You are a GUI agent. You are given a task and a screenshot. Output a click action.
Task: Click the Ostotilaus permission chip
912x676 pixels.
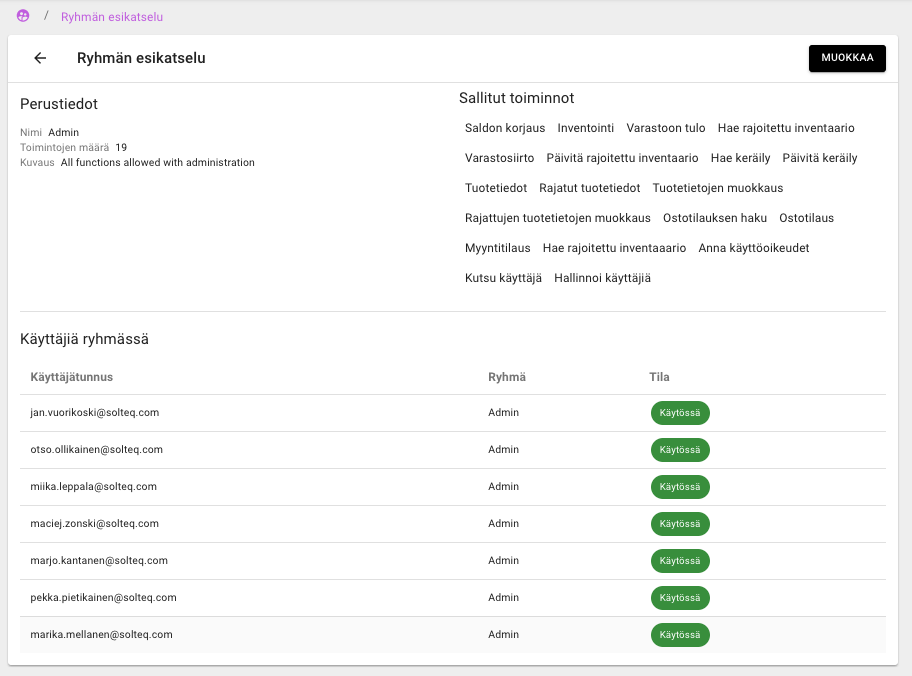click(806, 218)
